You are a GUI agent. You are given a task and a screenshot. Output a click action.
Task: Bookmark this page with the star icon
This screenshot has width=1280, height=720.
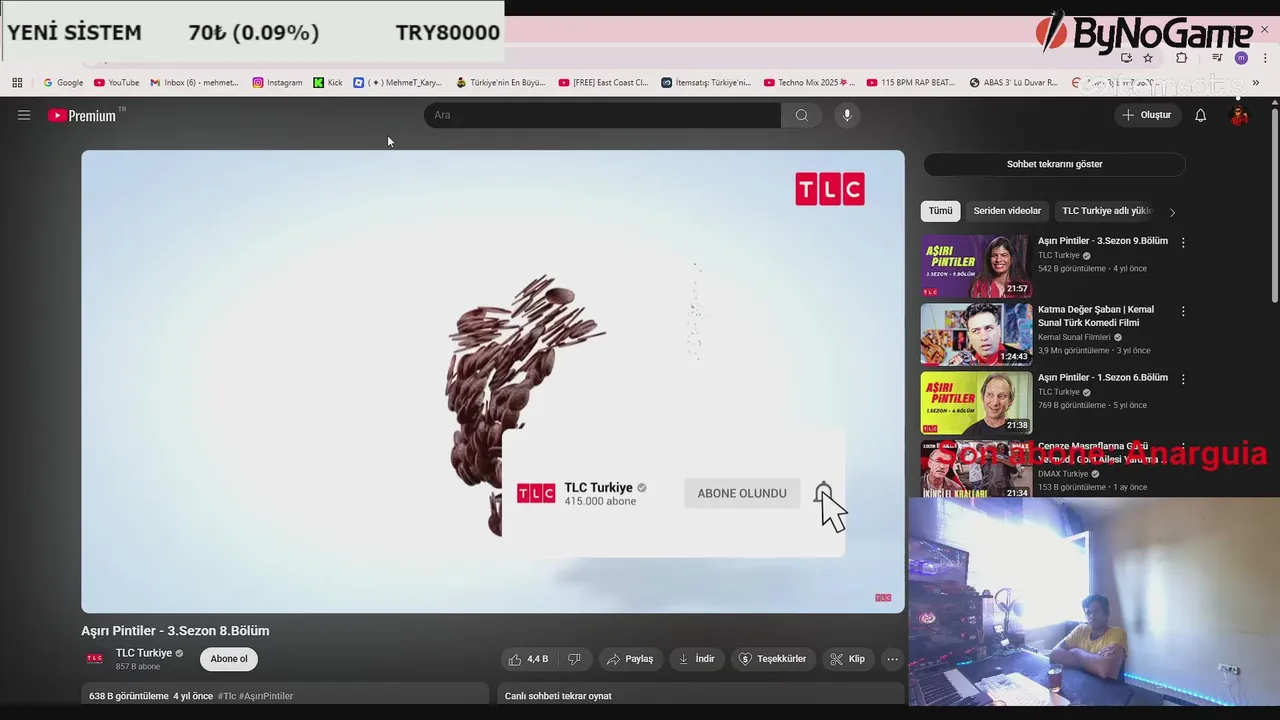(x=1148, y=58)
